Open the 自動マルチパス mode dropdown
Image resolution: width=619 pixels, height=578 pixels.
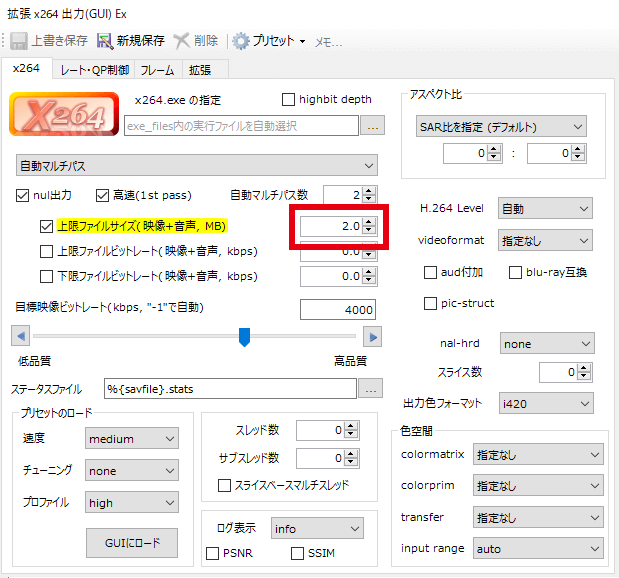[197, 165]
